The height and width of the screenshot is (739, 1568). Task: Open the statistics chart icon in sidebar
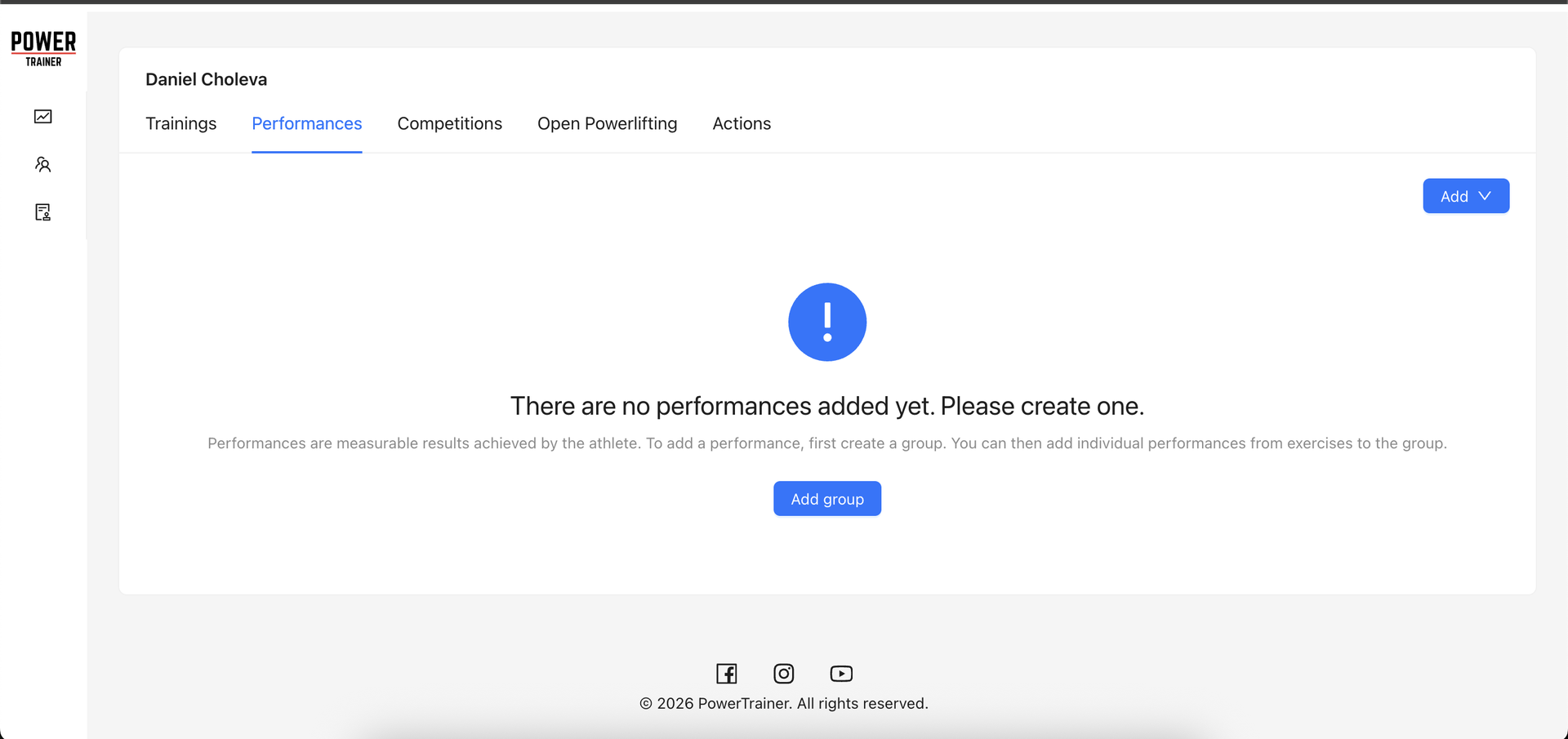[43, 116]
